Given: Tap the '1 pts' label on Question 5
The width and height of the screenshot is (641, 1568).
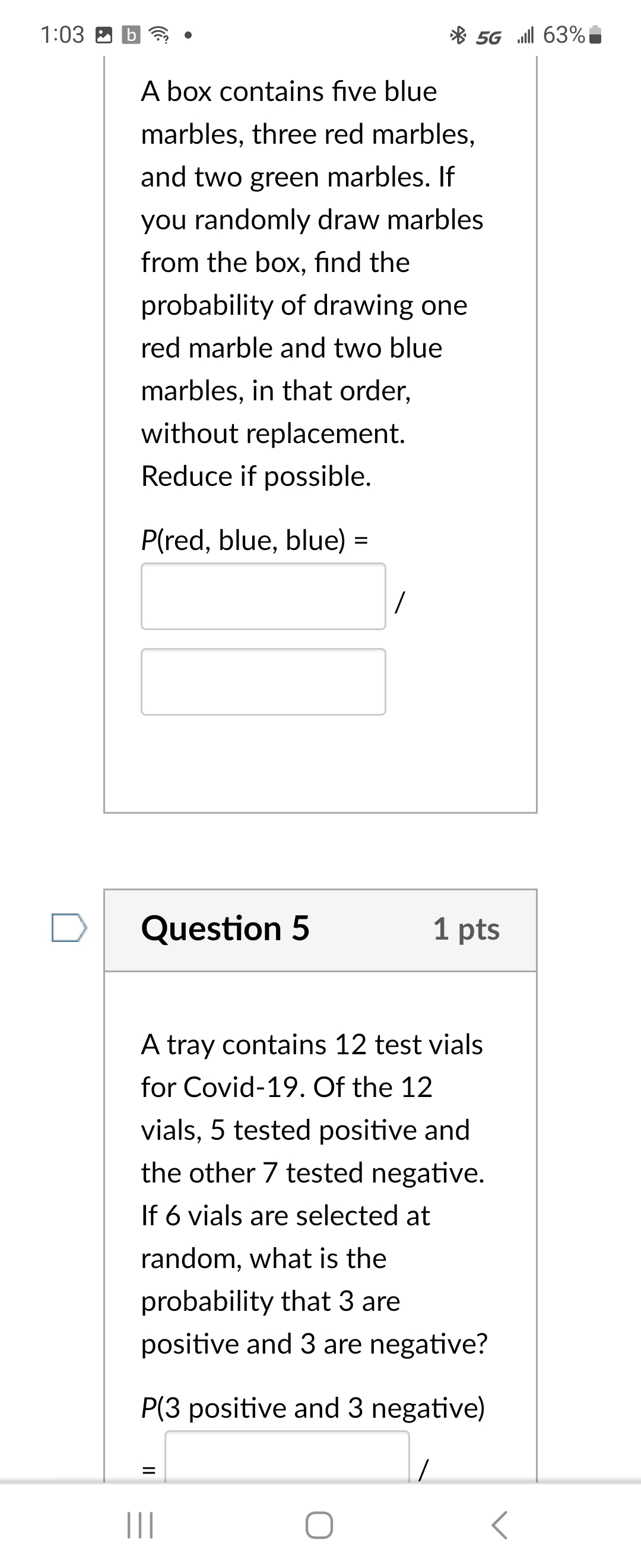Looking at the screenshot, I should click(x=468, y=929).
